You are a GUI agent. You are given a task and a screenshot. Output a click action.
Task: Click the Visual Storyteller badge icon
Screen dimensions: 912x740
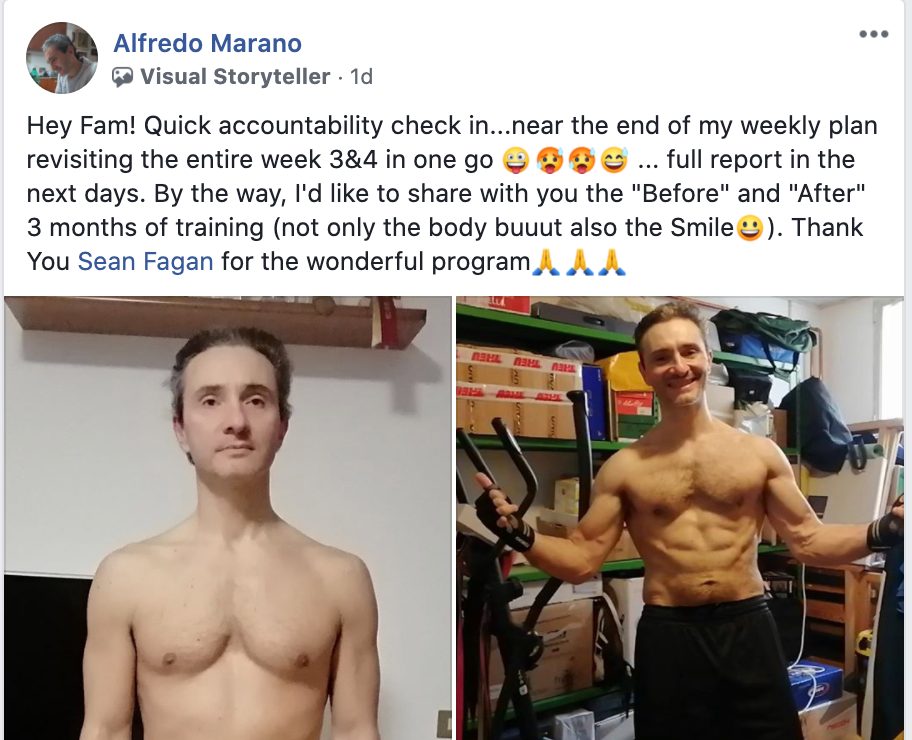pyautogui.click(x=122, y=77)
